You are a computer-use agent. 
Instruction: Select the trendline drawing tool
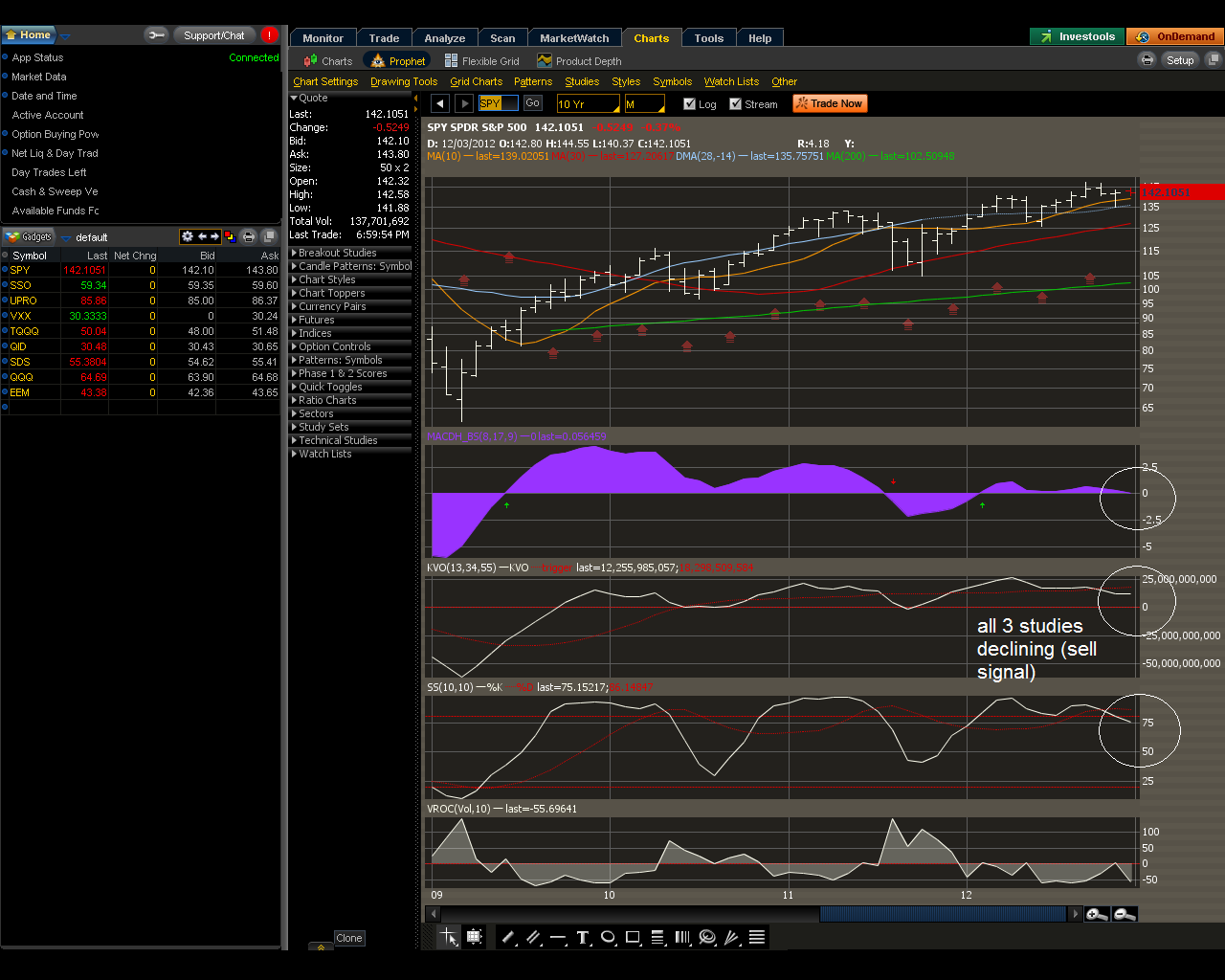click(x=508, y=937)
